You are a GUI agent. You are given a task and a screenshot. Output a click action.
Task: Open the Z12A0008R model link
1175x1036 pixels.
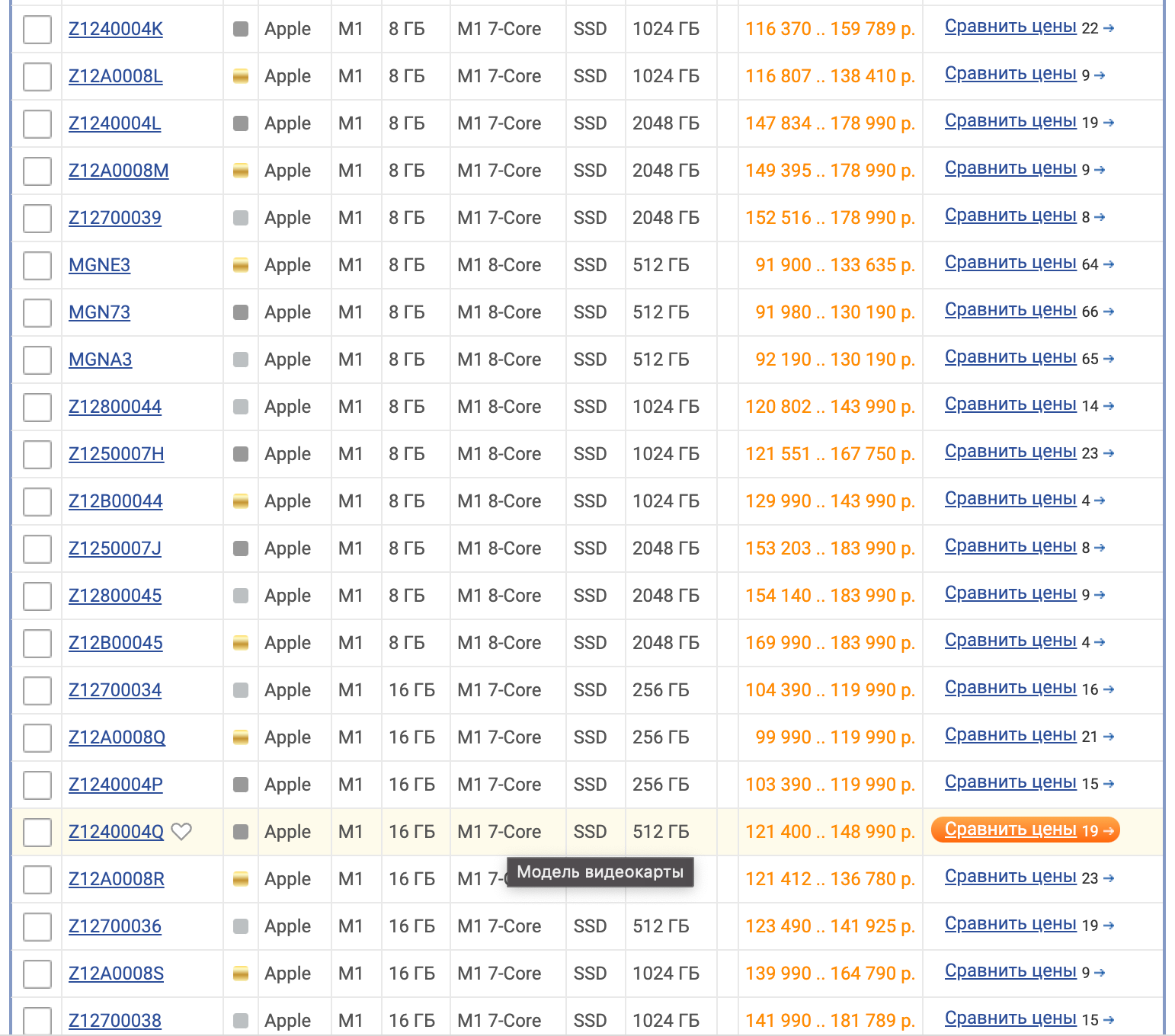click(117, 879)
